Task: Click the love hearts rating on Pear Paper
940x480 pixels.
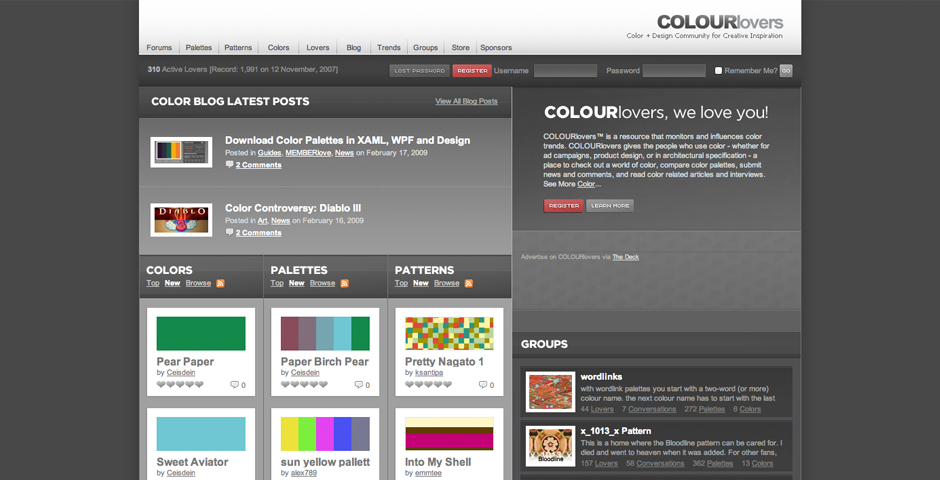Action: coord(180,385)
